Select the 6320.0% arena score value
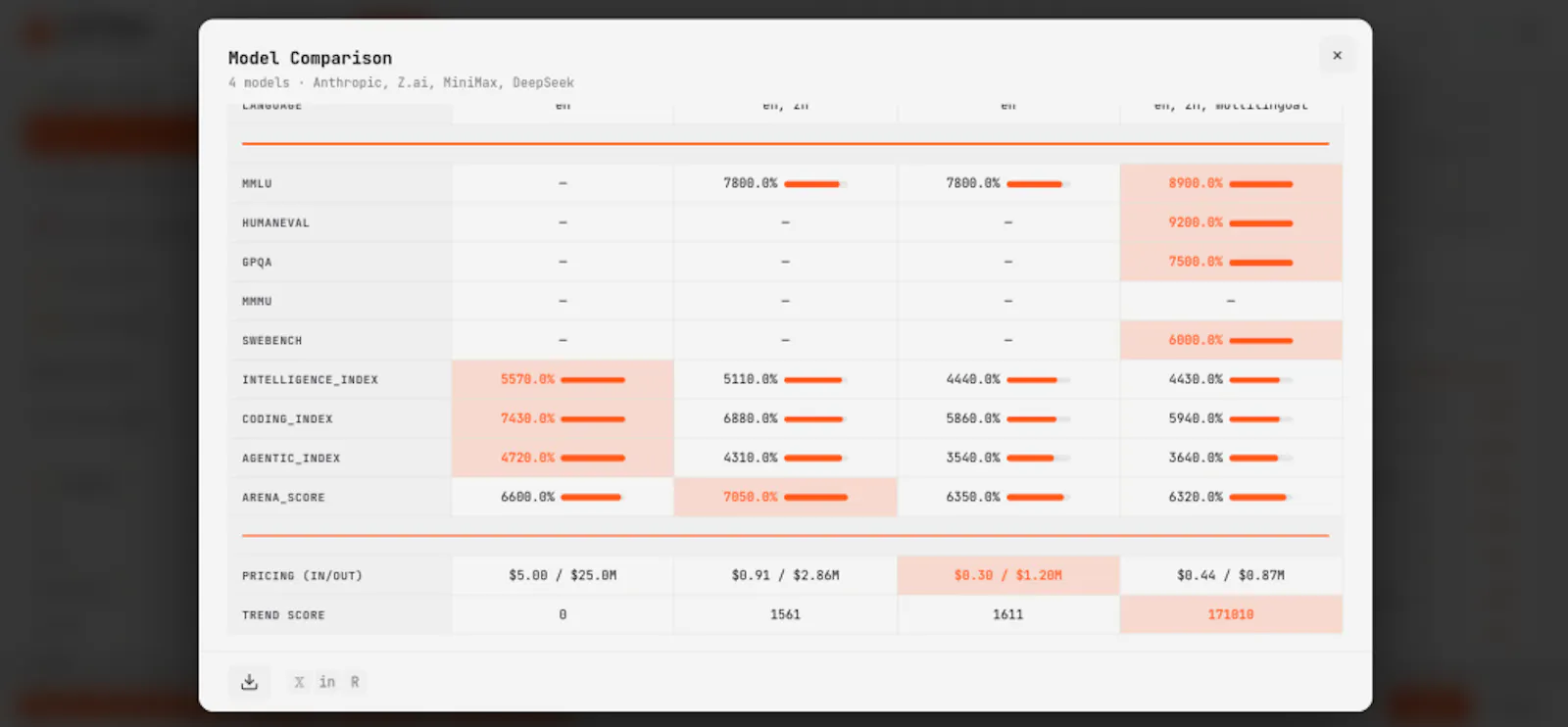 [x=1196, y=497]
